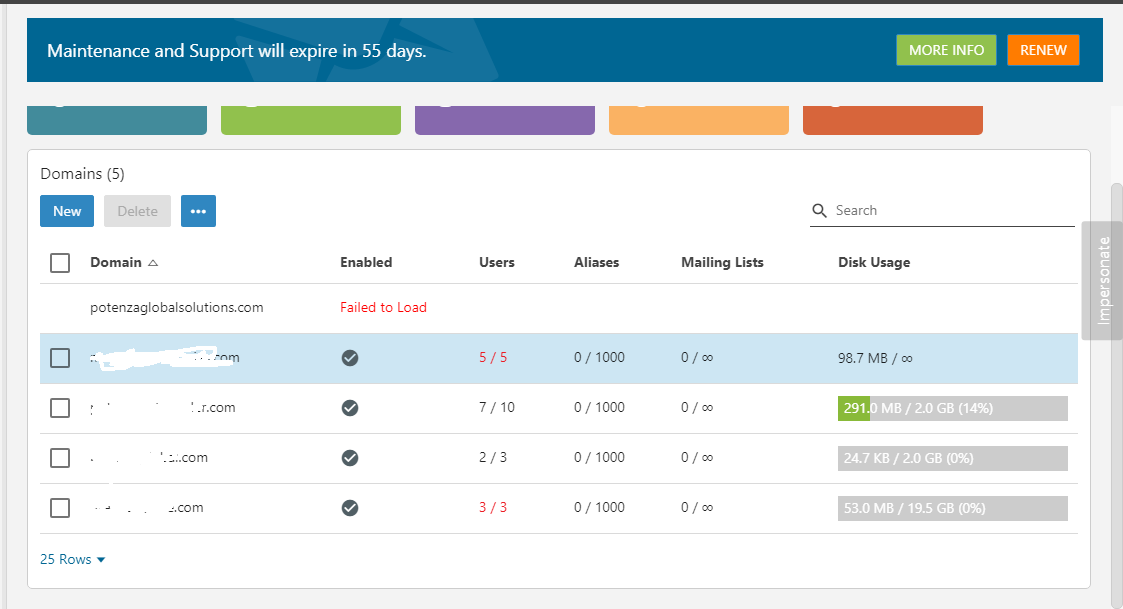Toggle the select-all domains checkbox
The width and height of the screenshot is (1123, 609).
pyautogui.click(x=60, y=263)
